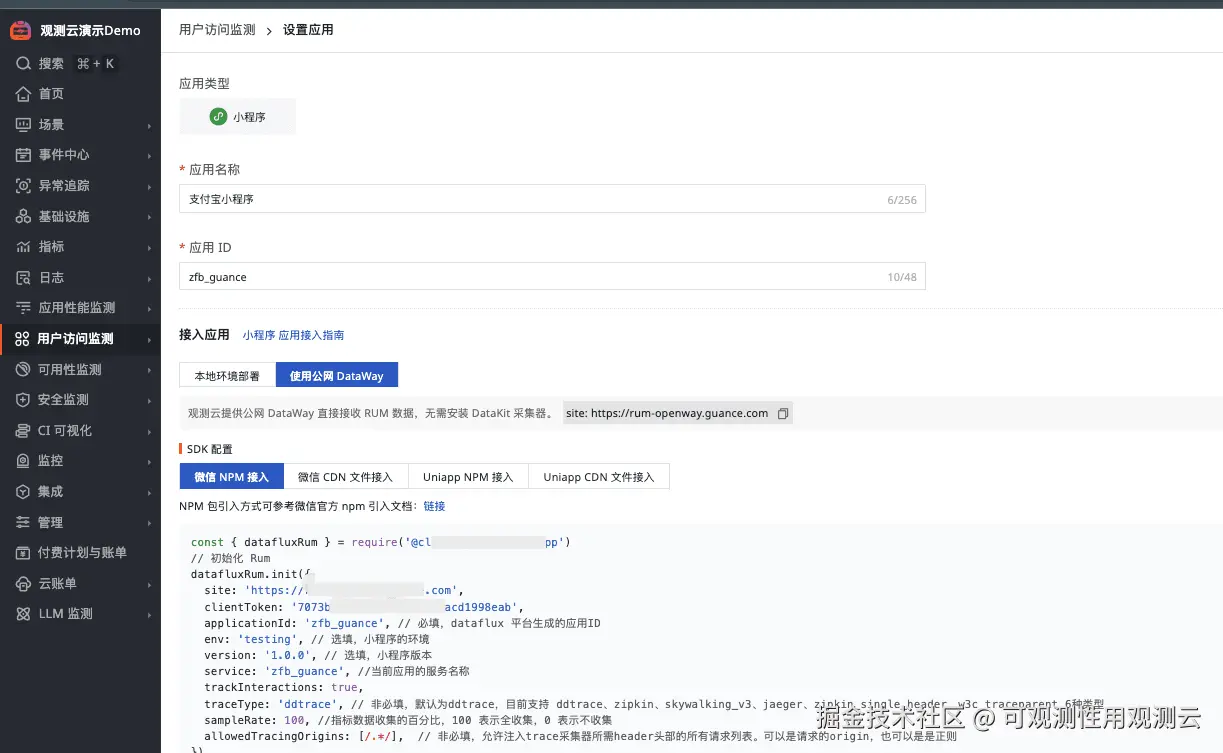The image size is (1223, 753).
Task: Click the applicationId 'zfb_guance' code line
Action: tap(402, 623)
